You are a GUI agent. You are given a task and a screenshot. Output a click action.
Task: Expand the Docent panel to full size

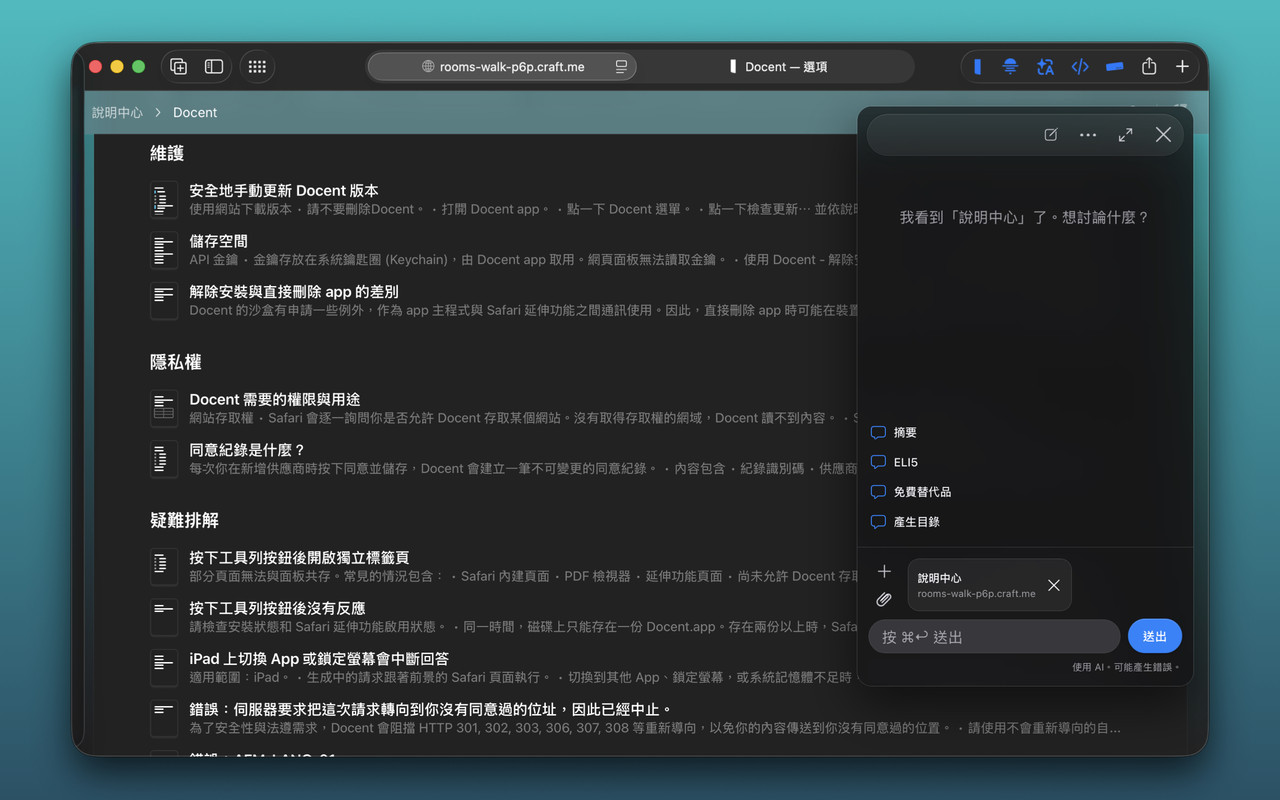coord(1126,135)
